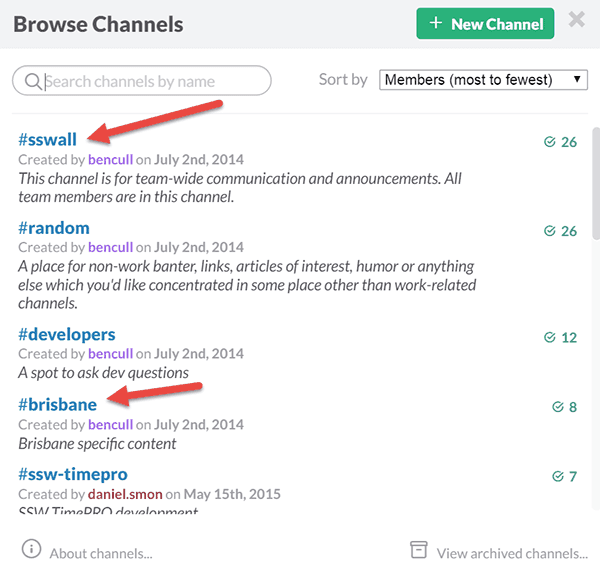The width and height of the screenshot is (600, 575).
Task: Go to the #brisbane channel
Action: coord(57,405)
